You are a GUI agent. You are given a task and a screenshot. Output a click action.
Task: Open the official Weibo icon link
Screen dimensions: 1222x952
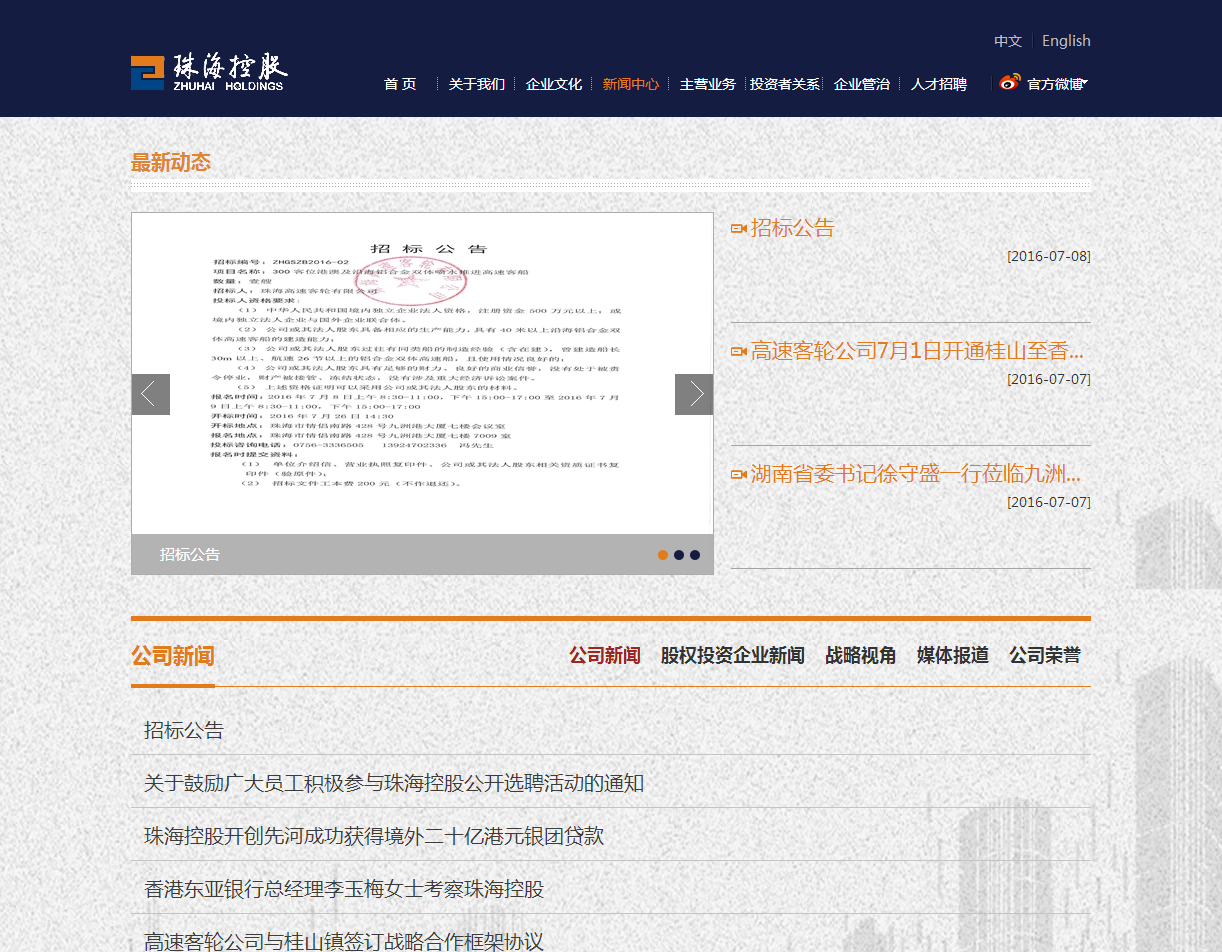point(1010,83)
